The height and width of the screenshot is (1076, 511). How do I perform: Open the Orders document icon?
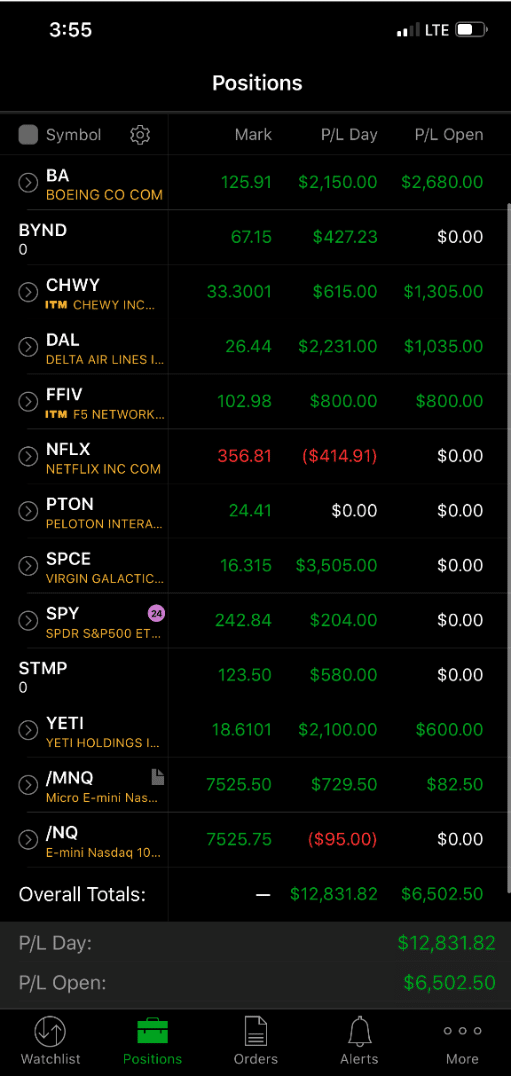(256, 1031)
